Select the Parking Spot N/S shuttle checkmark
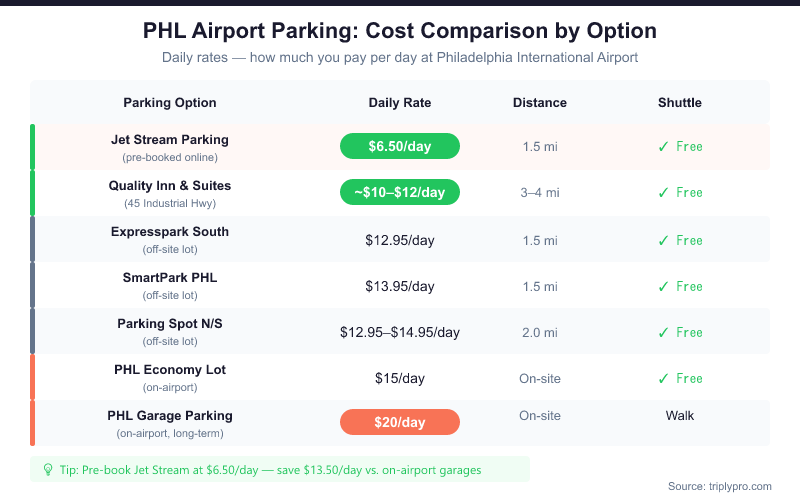 tap(663, 332)
